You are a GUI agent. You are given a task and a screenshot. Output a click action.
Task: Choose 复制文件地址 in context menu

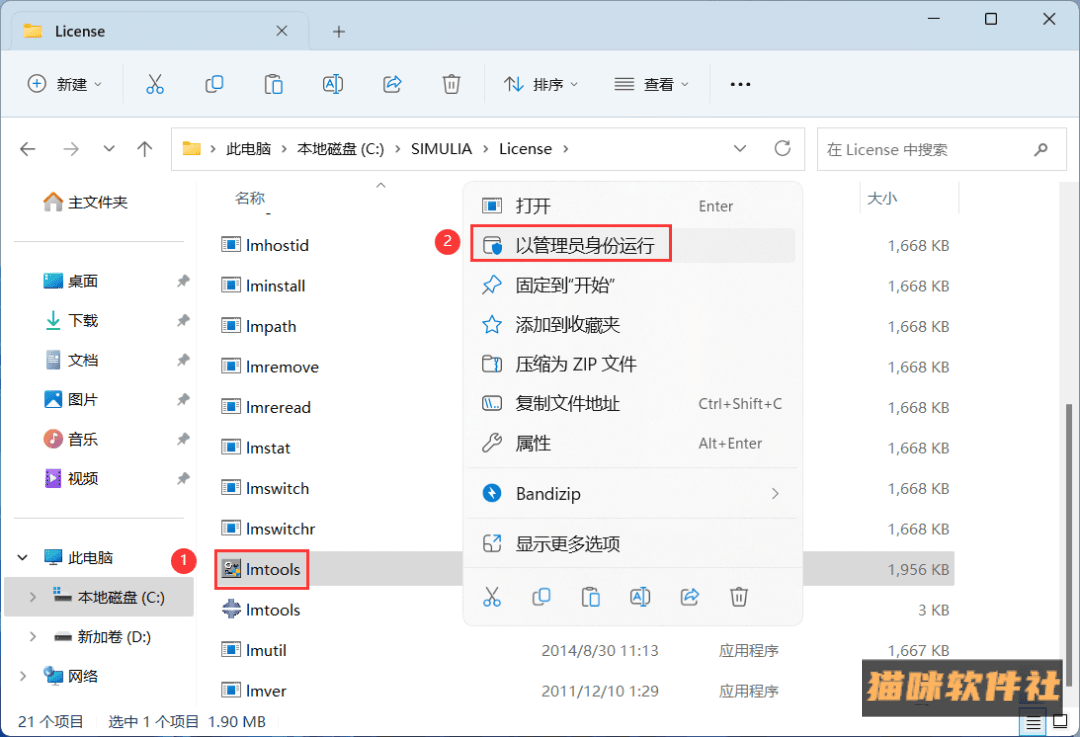(x=632, y=404)
